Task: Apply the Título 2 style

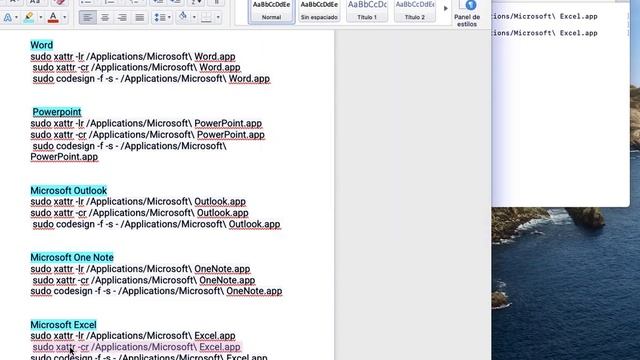Action: [x=415, y=11]
